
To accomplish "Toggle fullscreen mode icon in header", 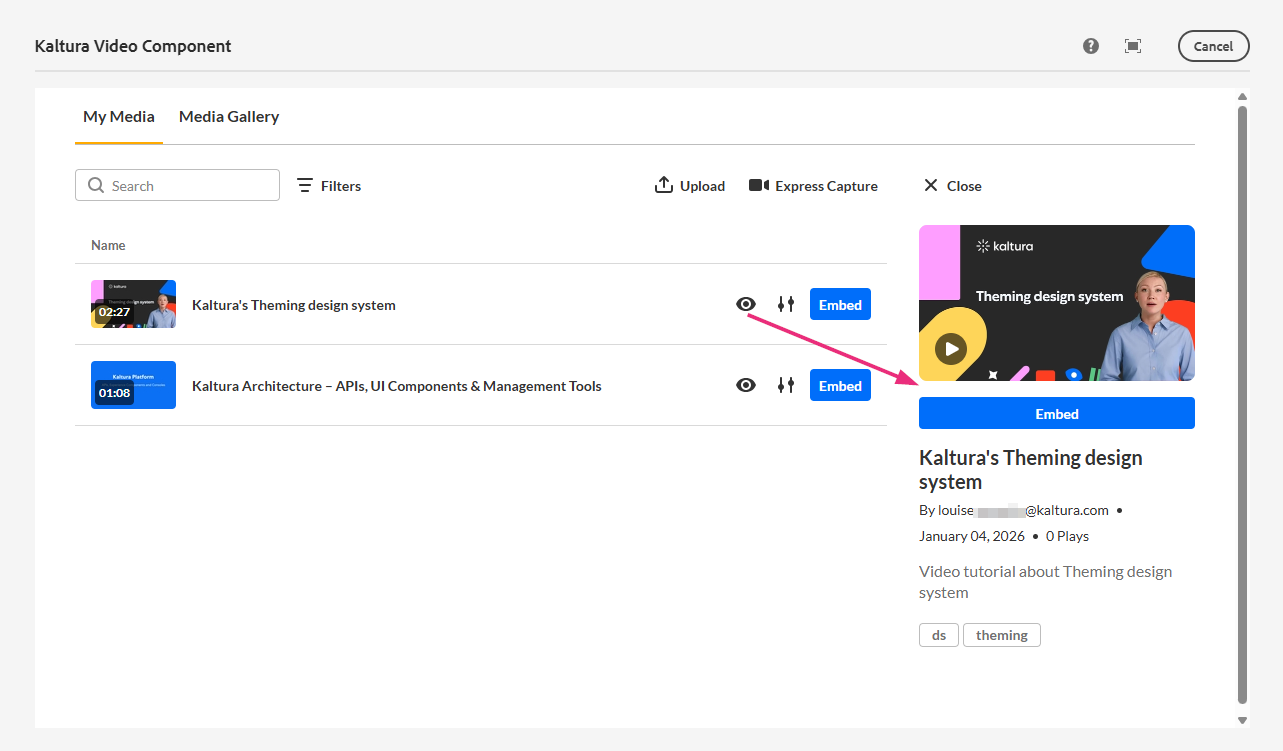I will click(x=1133, y=46).
